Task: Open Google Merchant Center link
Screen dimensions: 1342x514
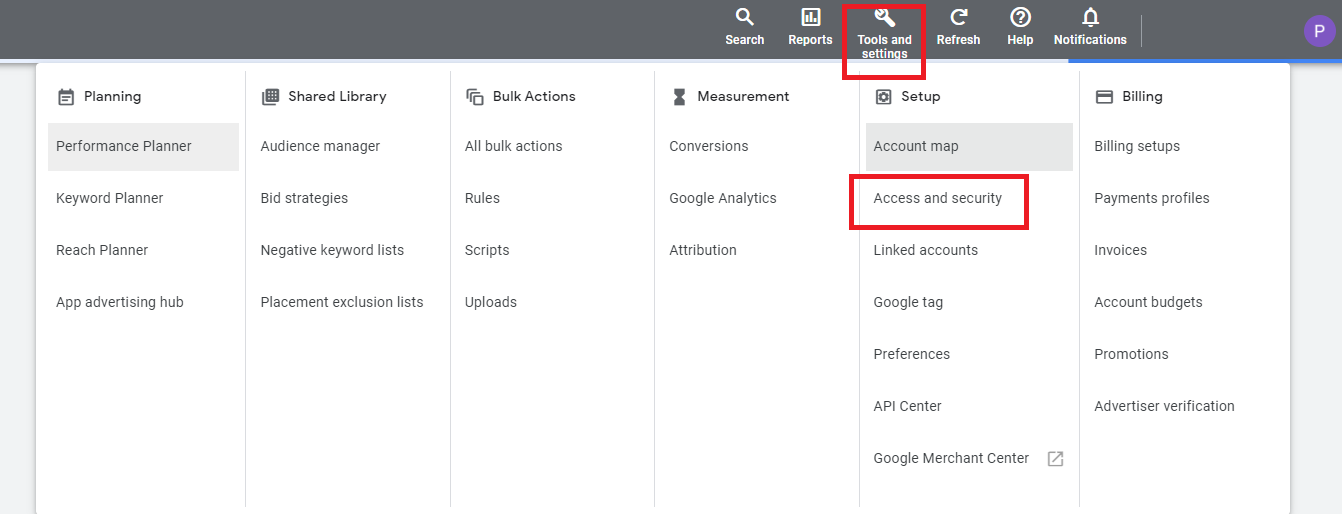Action: click(951, 458)
